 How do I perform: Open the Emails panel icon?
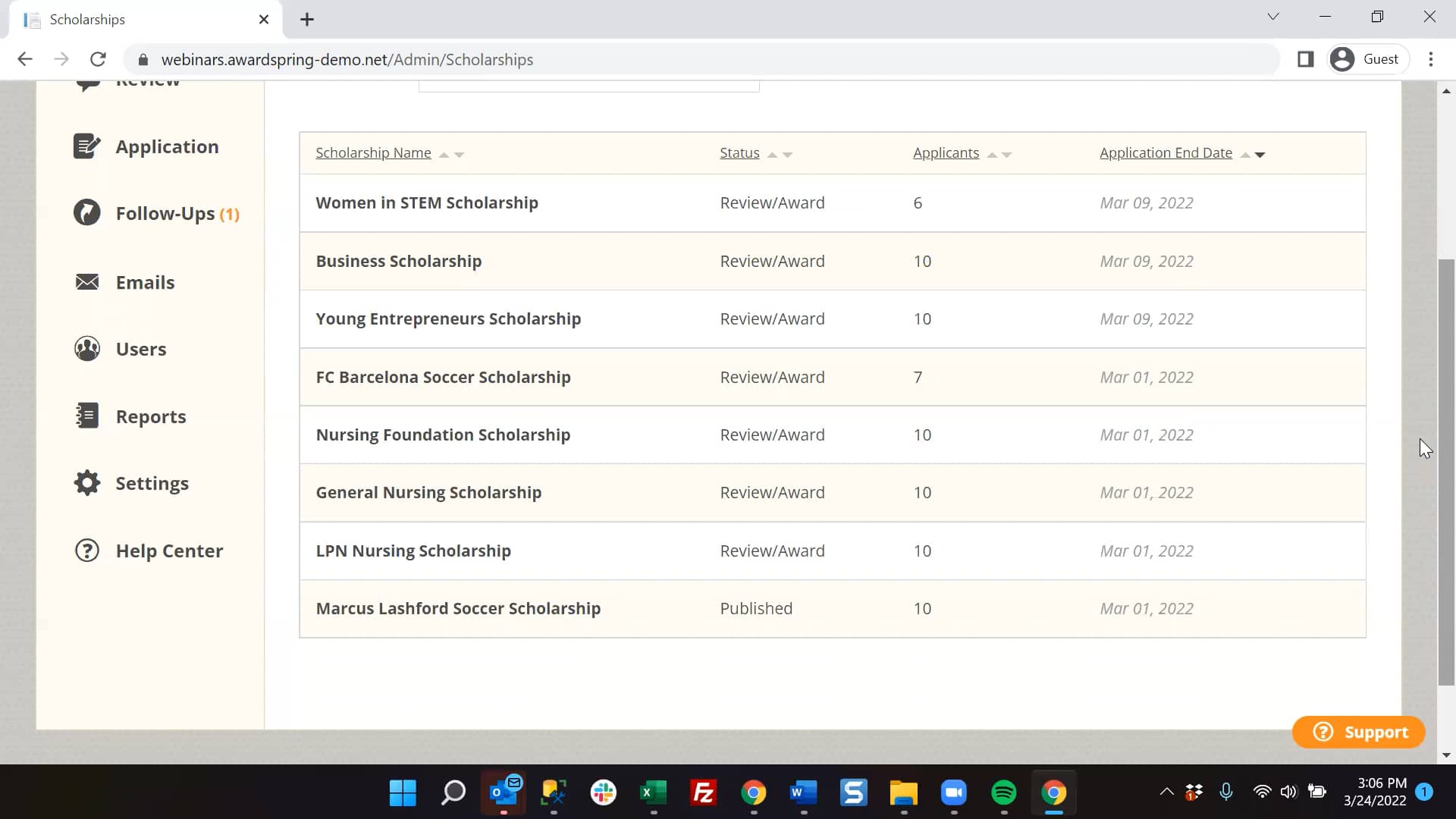pyautogui.click(x=87, y=281)
